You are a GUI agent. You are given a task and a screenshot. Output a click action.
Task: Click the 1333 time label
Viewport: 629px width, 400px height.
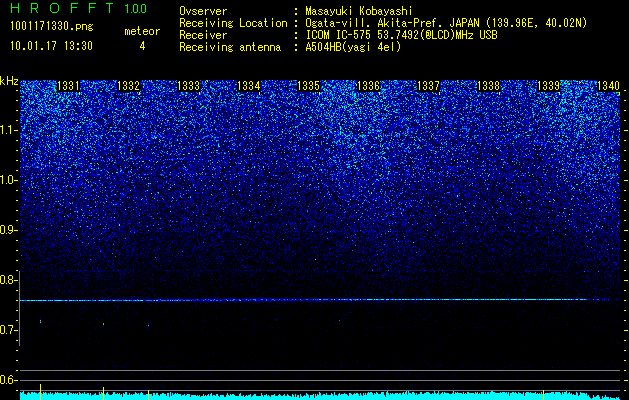tap(189, 85)
